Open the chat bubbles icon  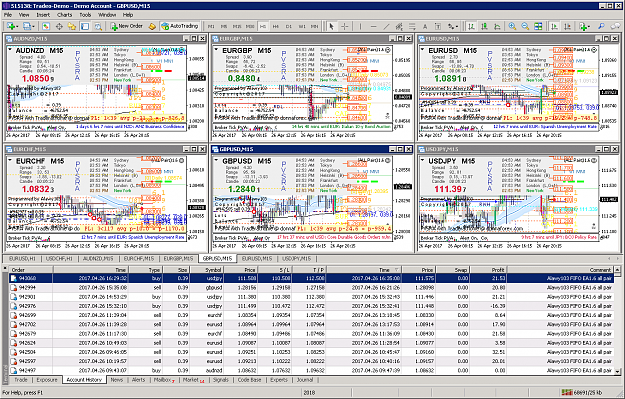coord(615,26)
